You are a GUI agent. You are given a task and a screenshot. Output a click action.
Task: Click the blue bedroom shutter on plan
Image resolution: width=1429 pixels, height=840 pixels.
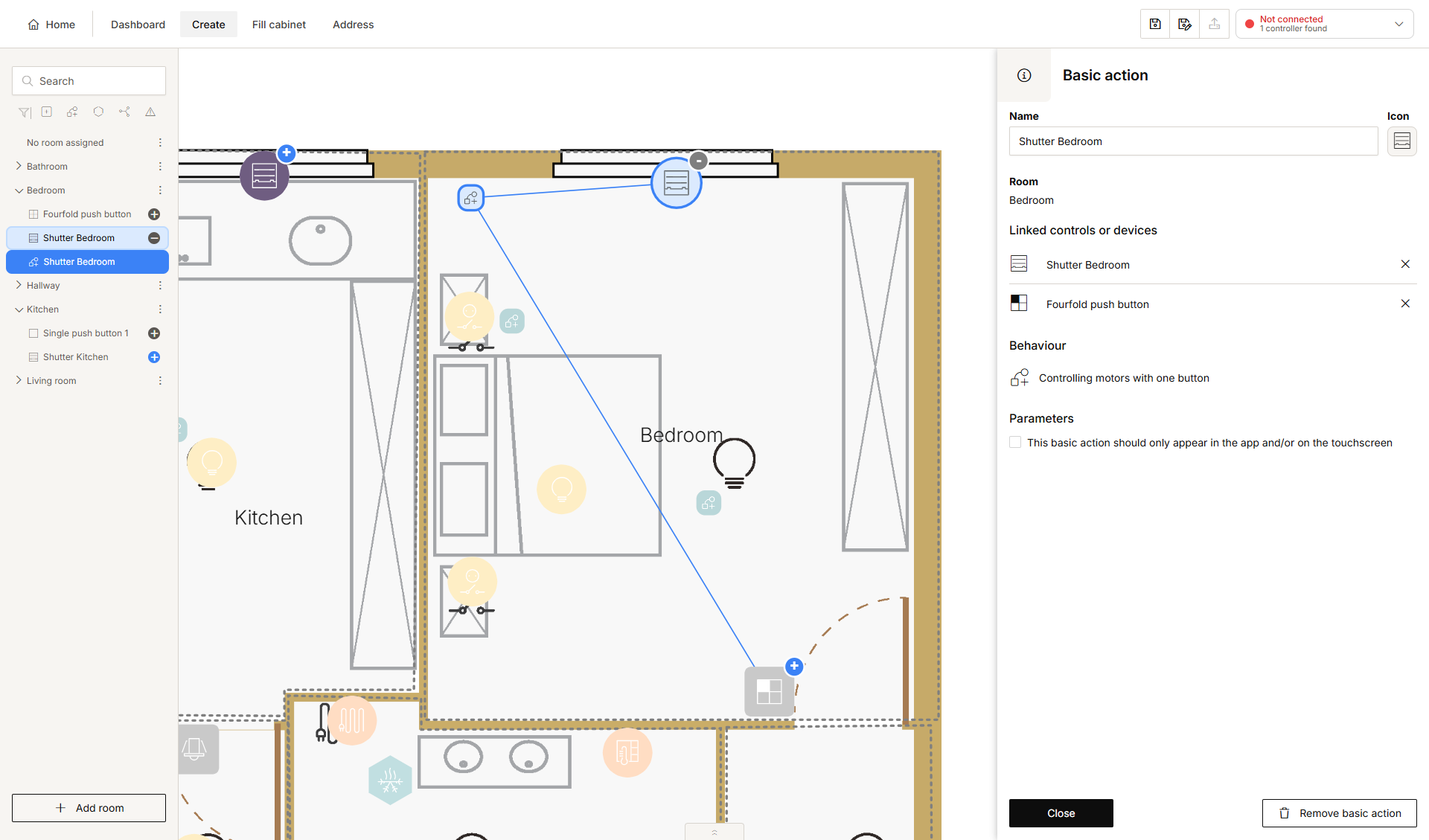[676, 183]
